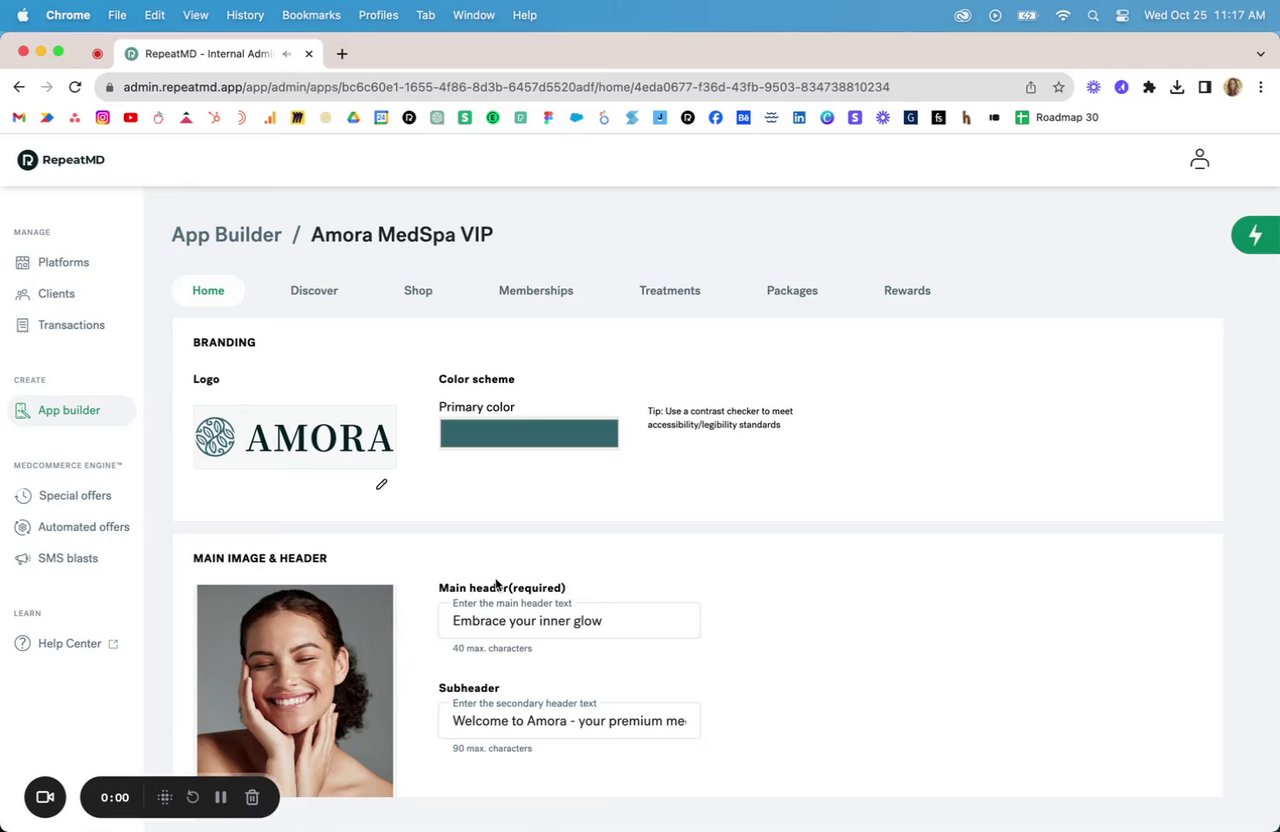The height and width of the screenshot is (832, 1280).
Task: Restart the recording with the undo arrow
Action: (x=193, y=797)
